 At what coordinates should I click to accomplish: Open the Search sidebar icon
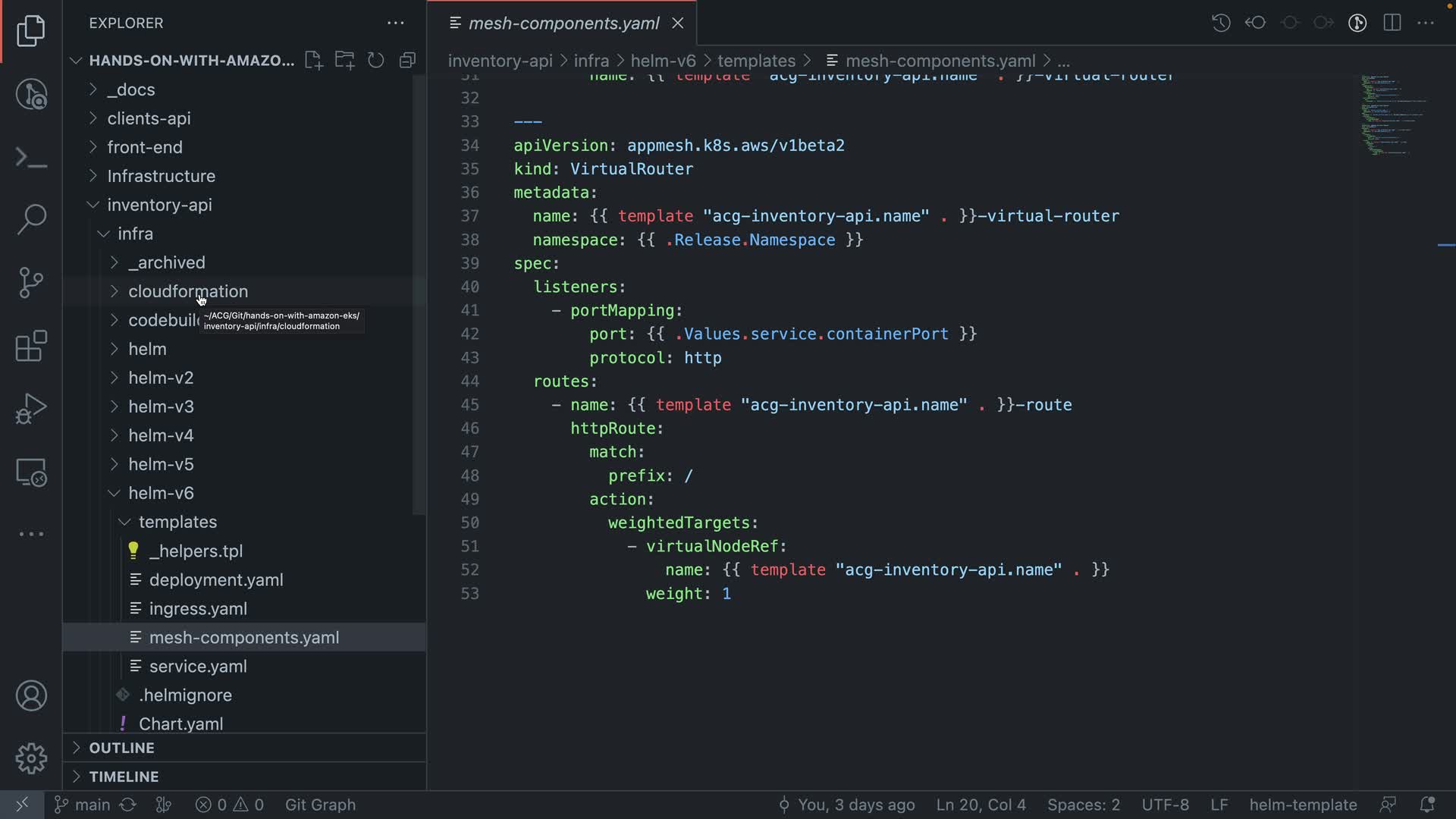31,219
